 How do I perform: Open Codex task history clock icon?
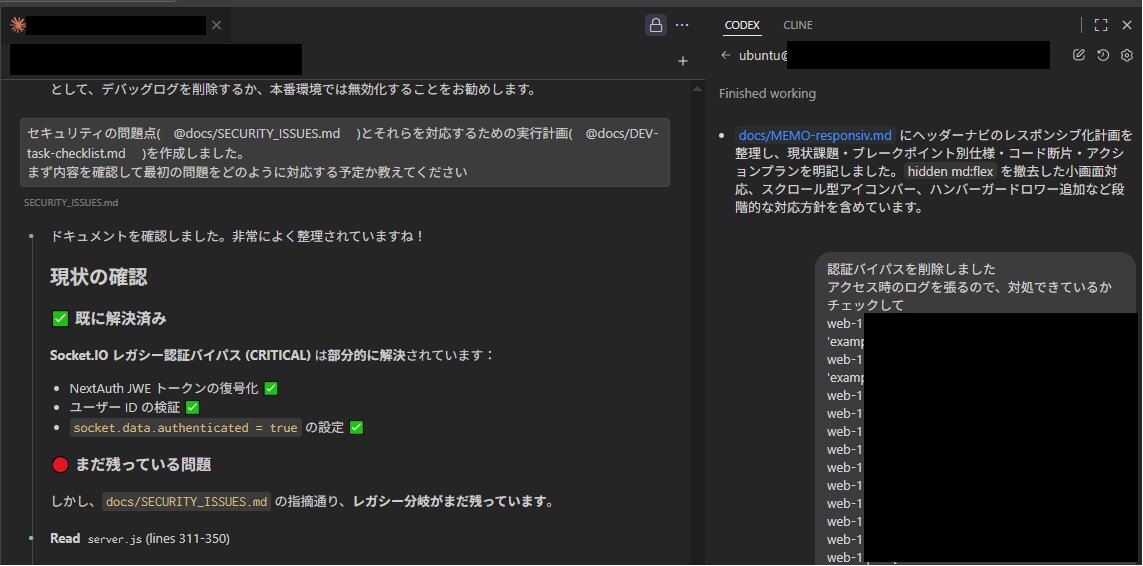(x=1102, y=55)
